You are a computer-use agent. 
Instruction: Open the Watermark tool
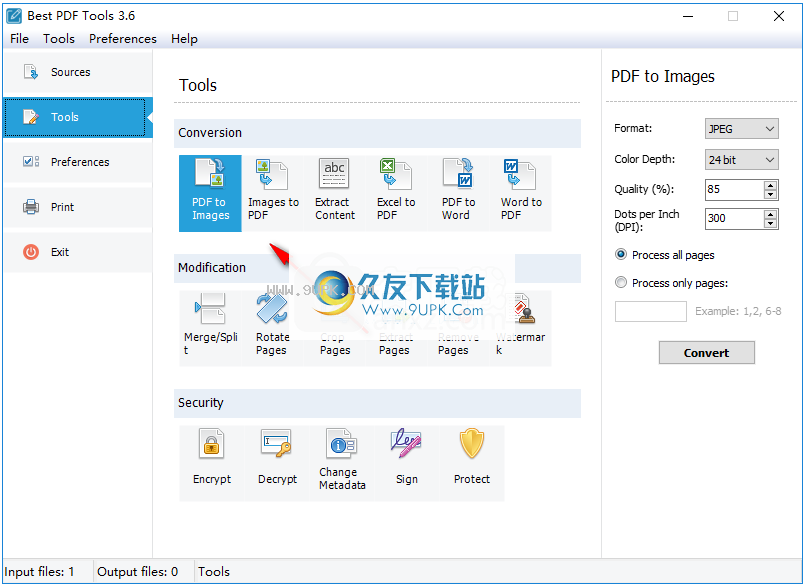521,328
